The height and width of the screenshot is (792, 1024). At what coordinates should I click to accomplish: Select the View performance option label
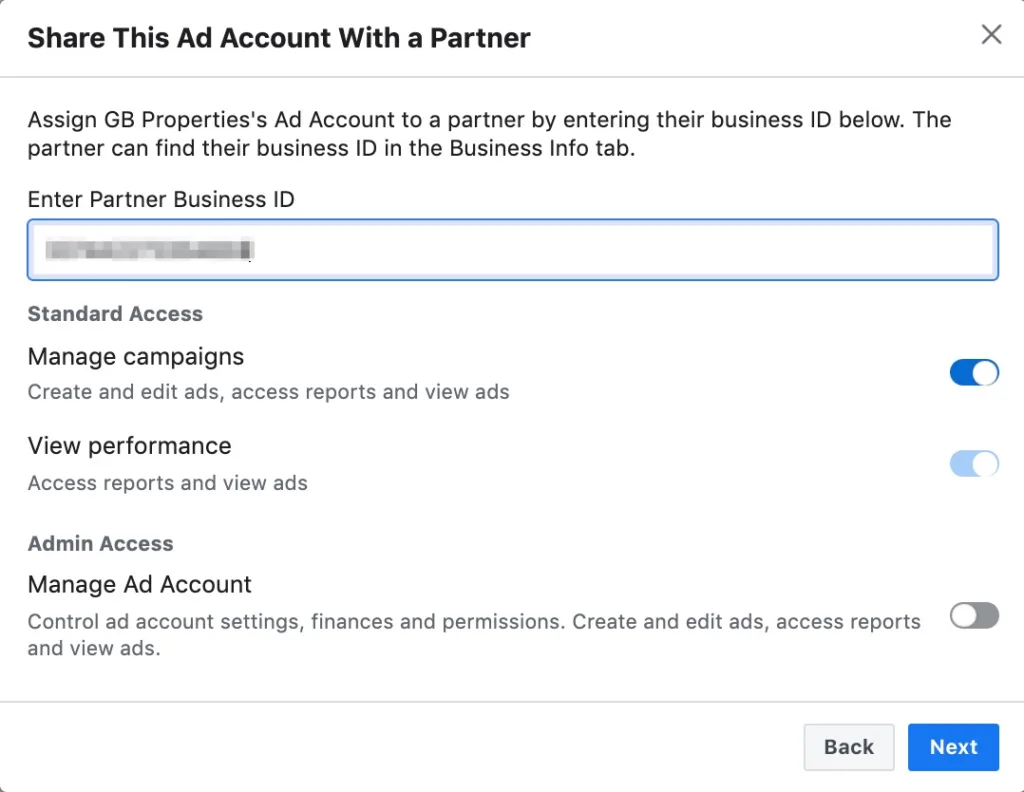pyautogui.click(x=129, y=446)
